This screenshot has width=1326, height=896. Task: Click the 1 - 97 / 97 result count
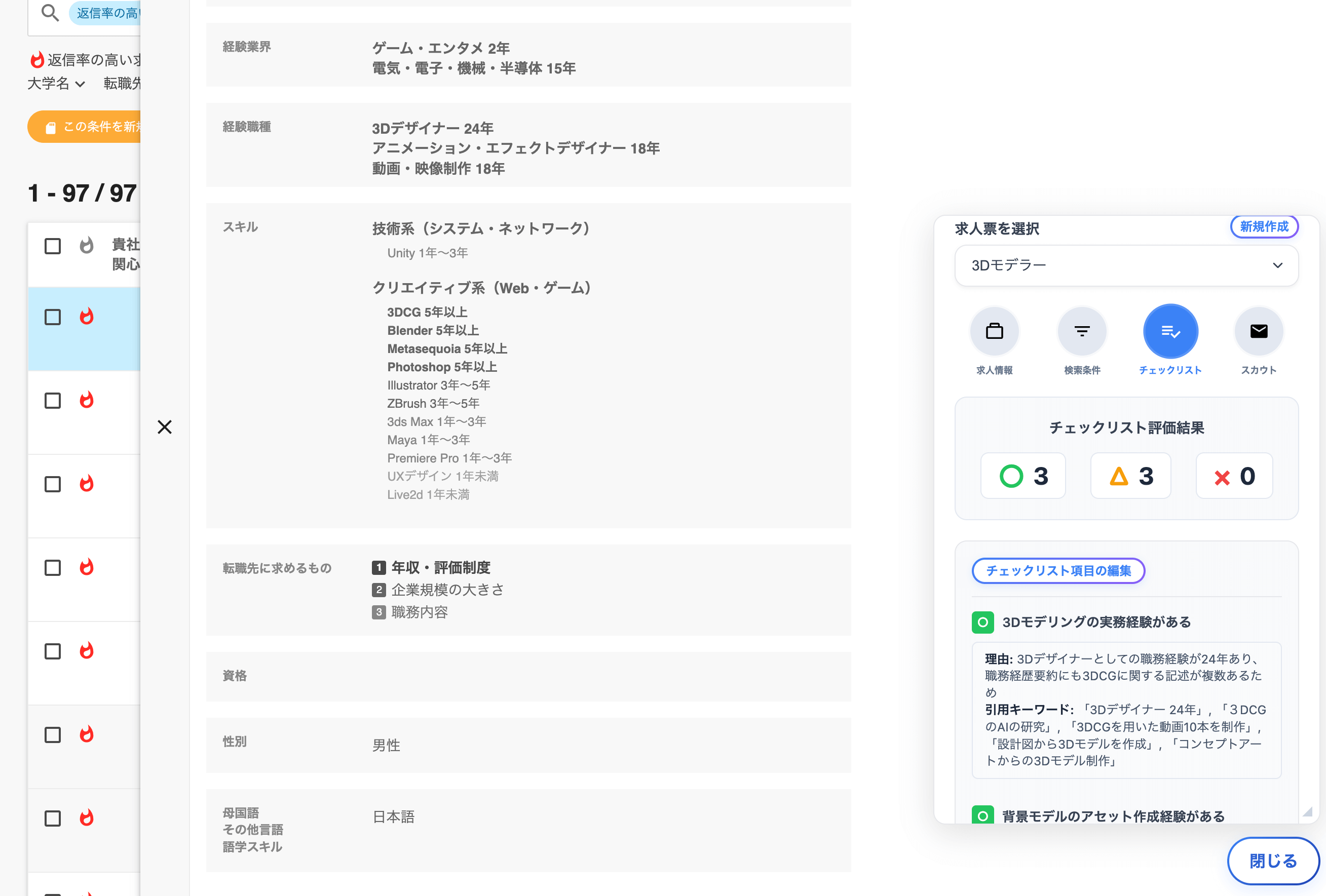(x=82, y=193)
